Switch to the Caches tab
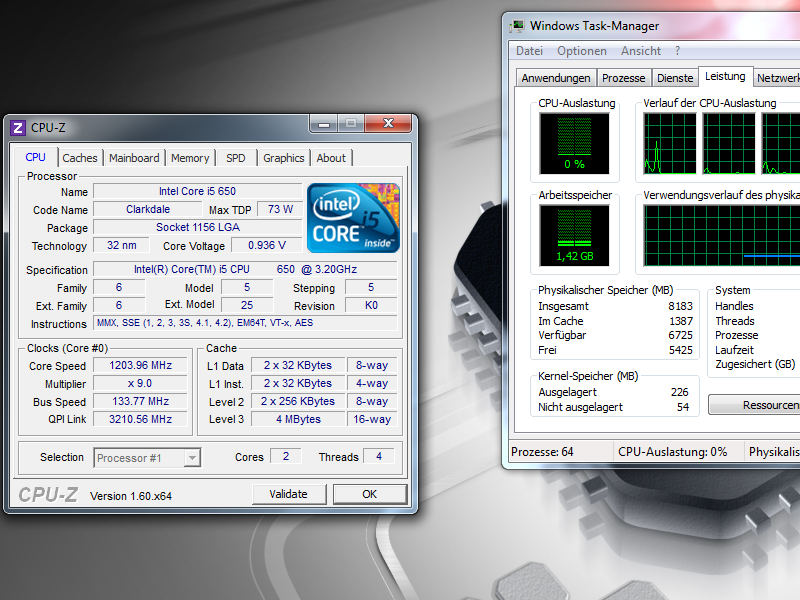The image size is (800, 600). (x=80, y=158)
